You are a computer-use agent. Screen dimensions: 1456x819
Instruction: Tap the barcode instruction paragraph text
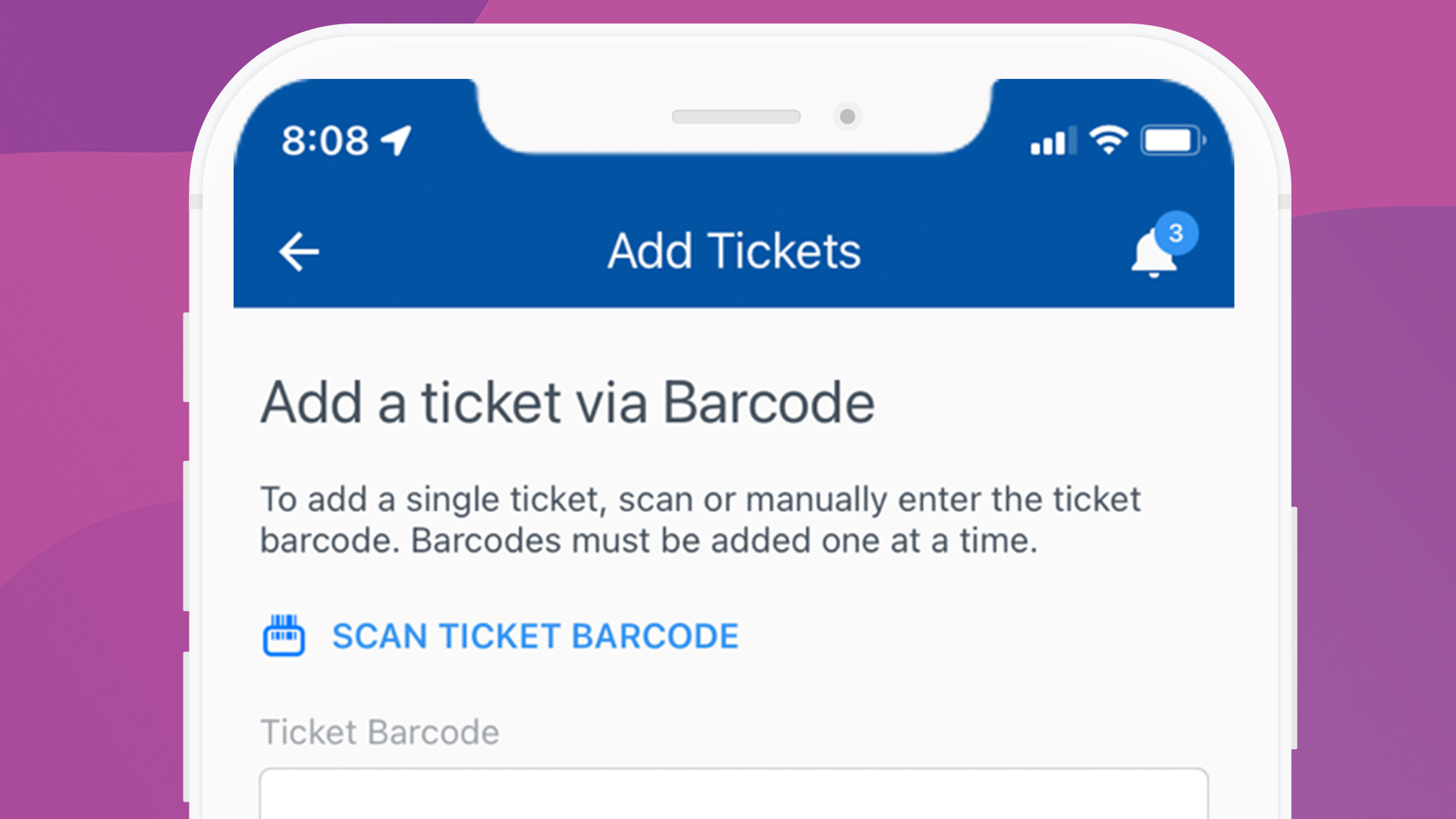[x=700, y=519]
